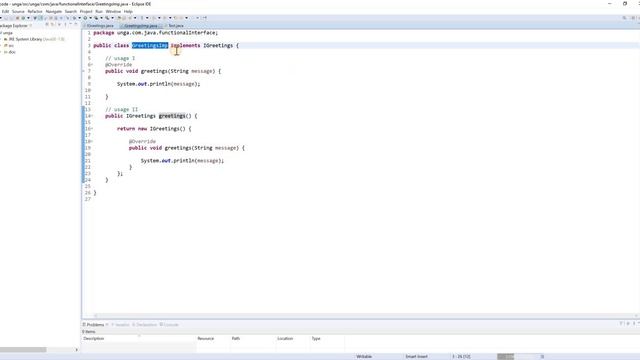Select the Package Explorer tab
640x360 pixels.
pyautogui.click(x=15, y=25)
